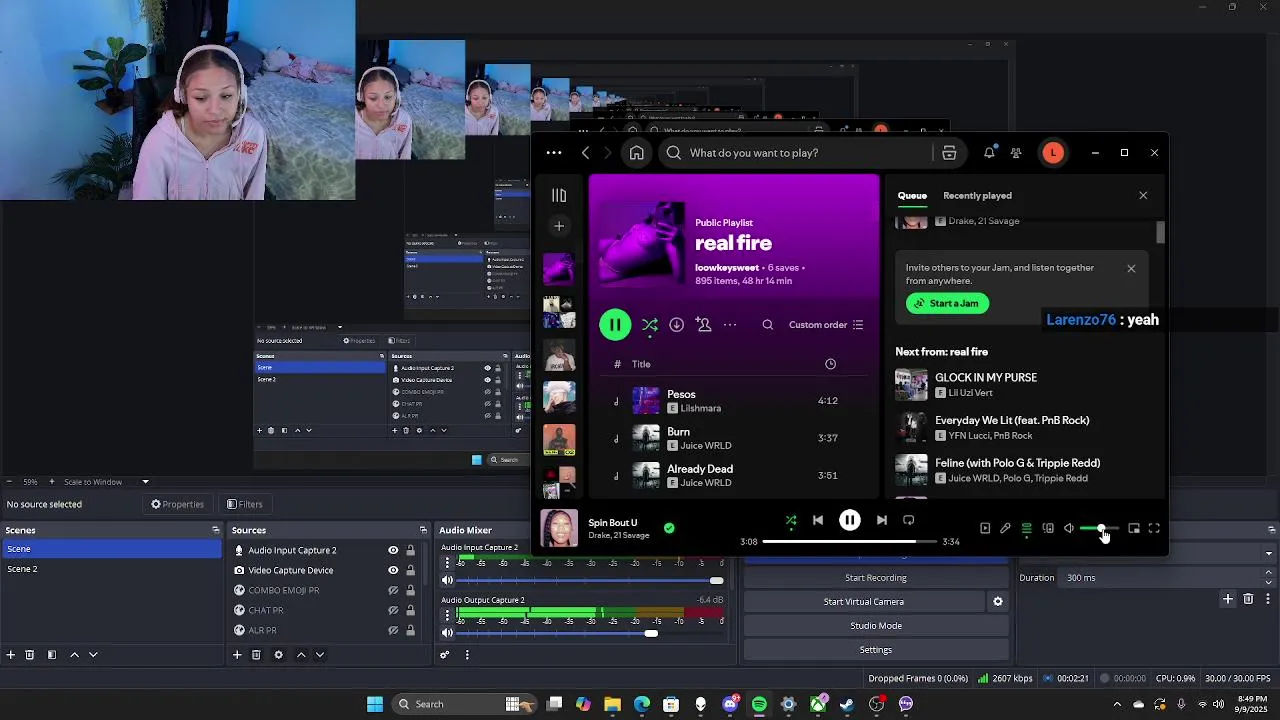1280x720 pixels.
Task: Hide Audio Input Capture 2 source
Action: tap(393, 550)
